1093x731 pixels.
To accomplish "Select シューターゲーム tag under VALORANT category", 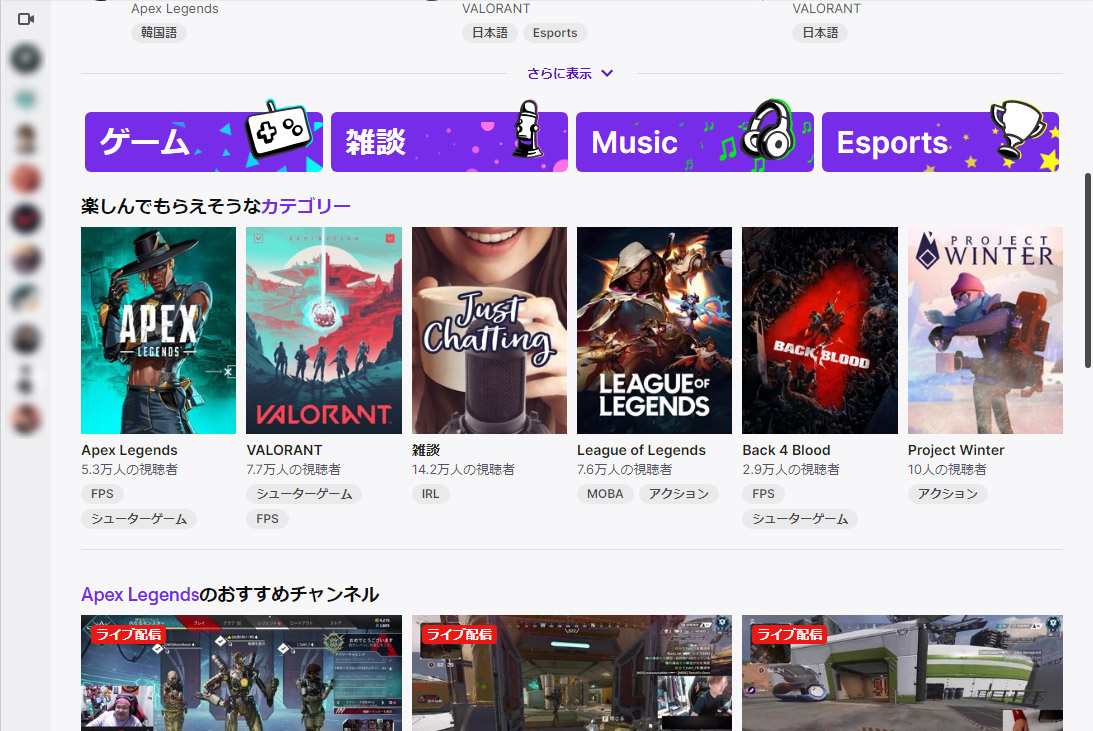I will pos(304,494).
